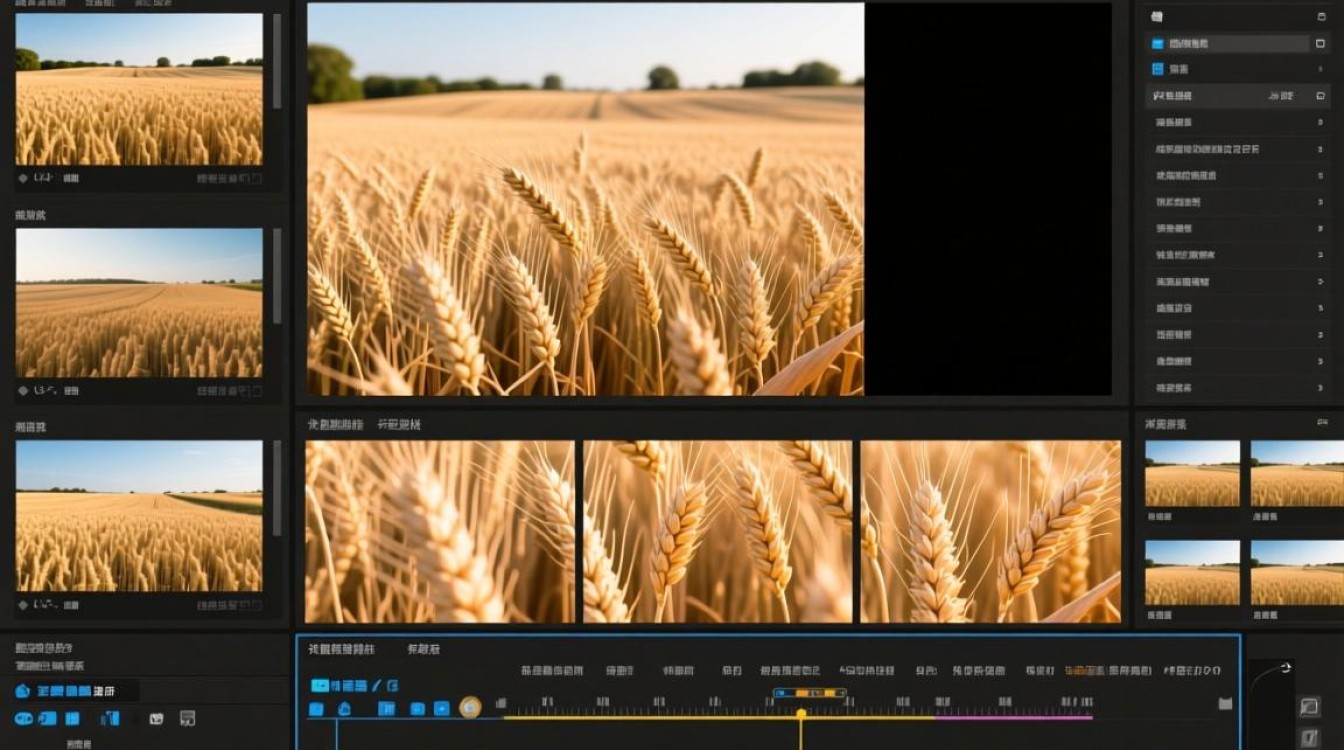This screenshot has width=1344, height=750.
Task: Open the second tab in the timeline panel header
Action: click(x=423, y=650)
